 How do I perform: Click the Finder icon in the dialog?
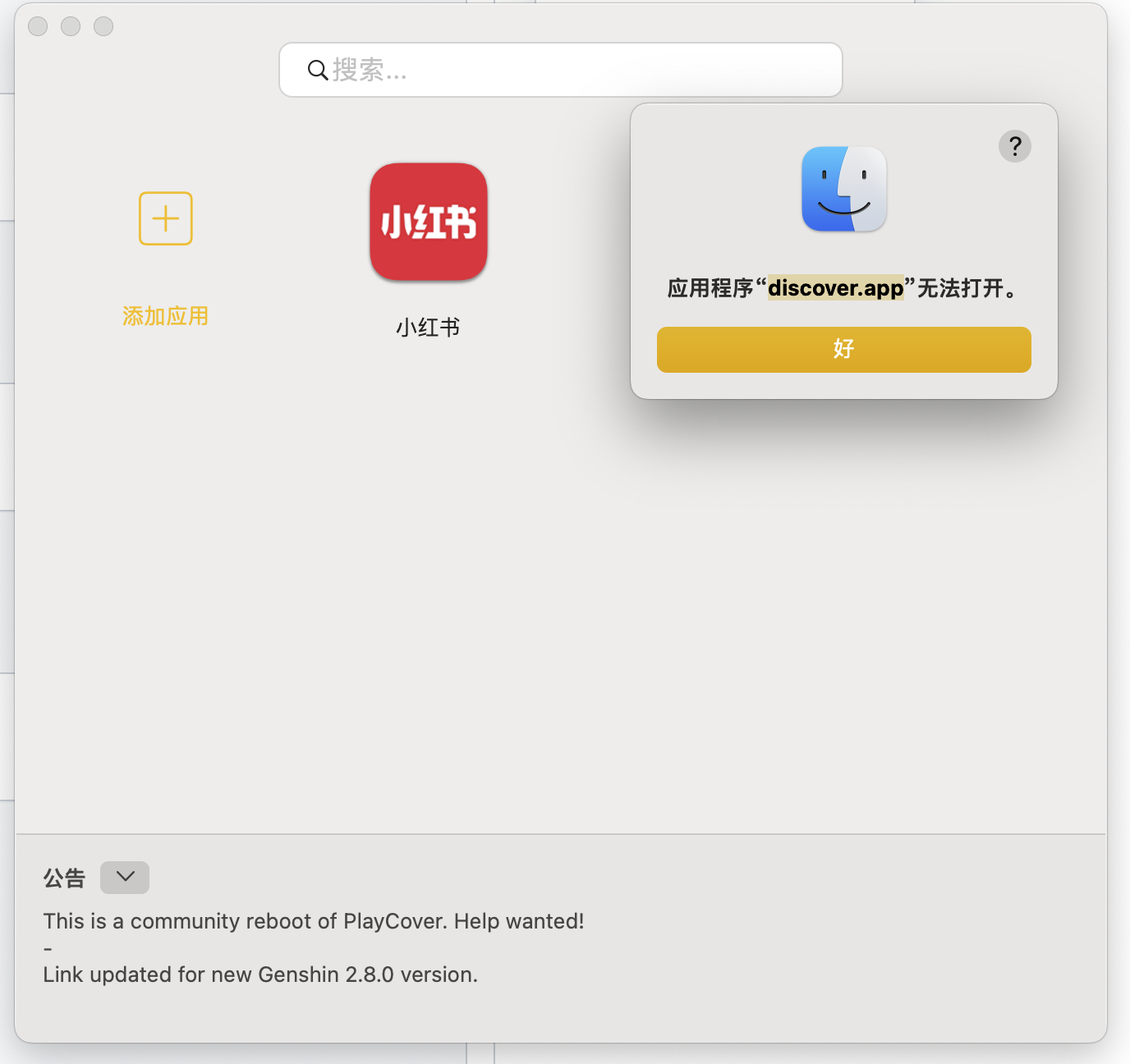click(x=844, y=189)
